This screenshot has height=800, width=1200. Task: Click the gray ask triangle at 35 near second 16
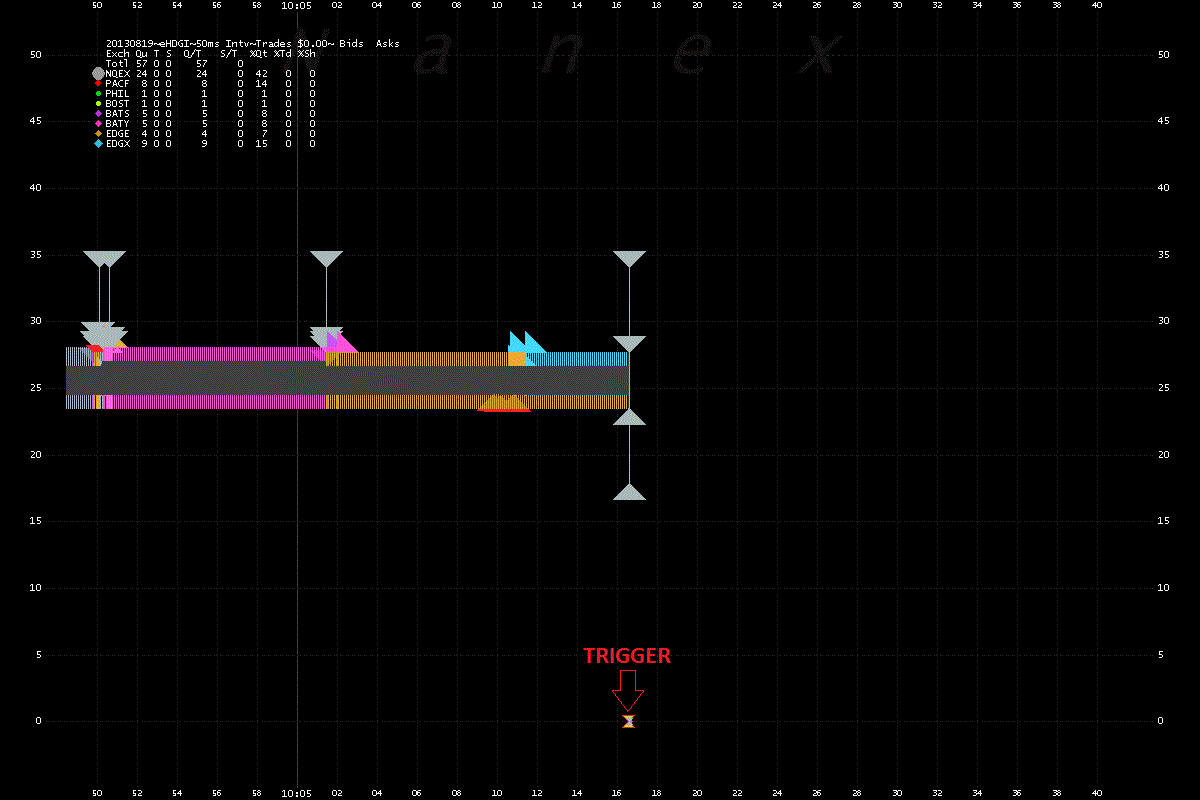point(629,258)
